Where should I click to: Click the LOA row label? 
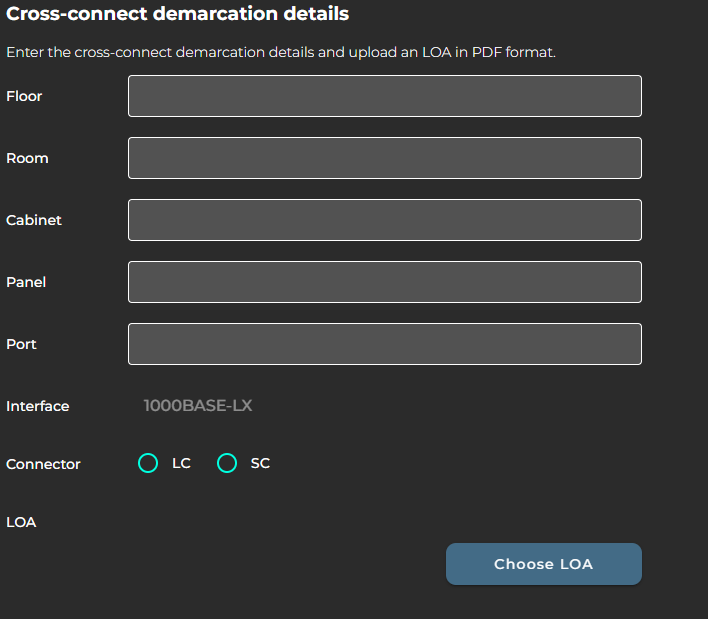click(x=21, y=522)
